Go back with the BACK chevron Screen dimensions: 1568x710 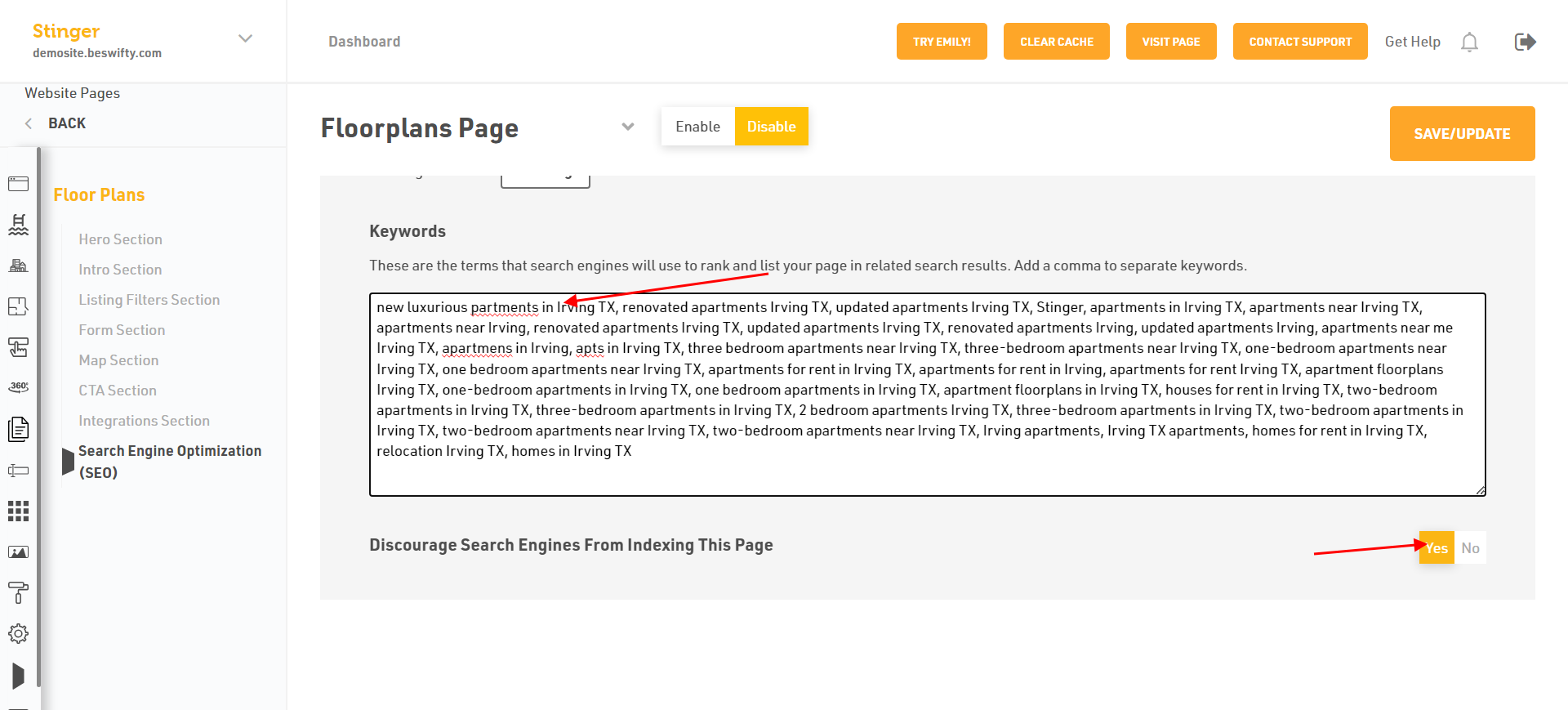point(29,123)
